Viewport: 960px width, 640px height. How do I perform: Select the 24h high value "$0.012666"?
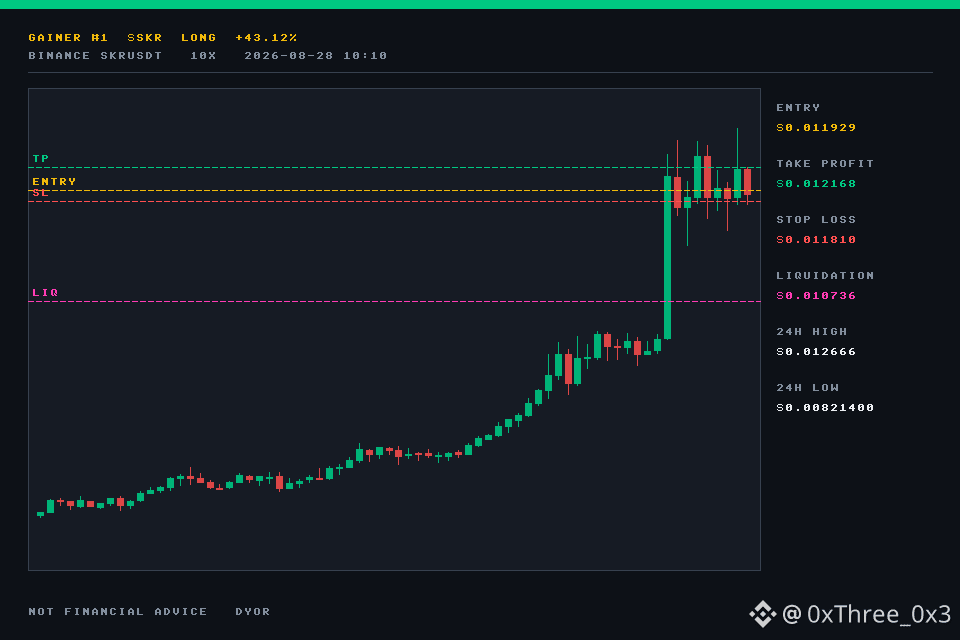click(x=816, y=352)
